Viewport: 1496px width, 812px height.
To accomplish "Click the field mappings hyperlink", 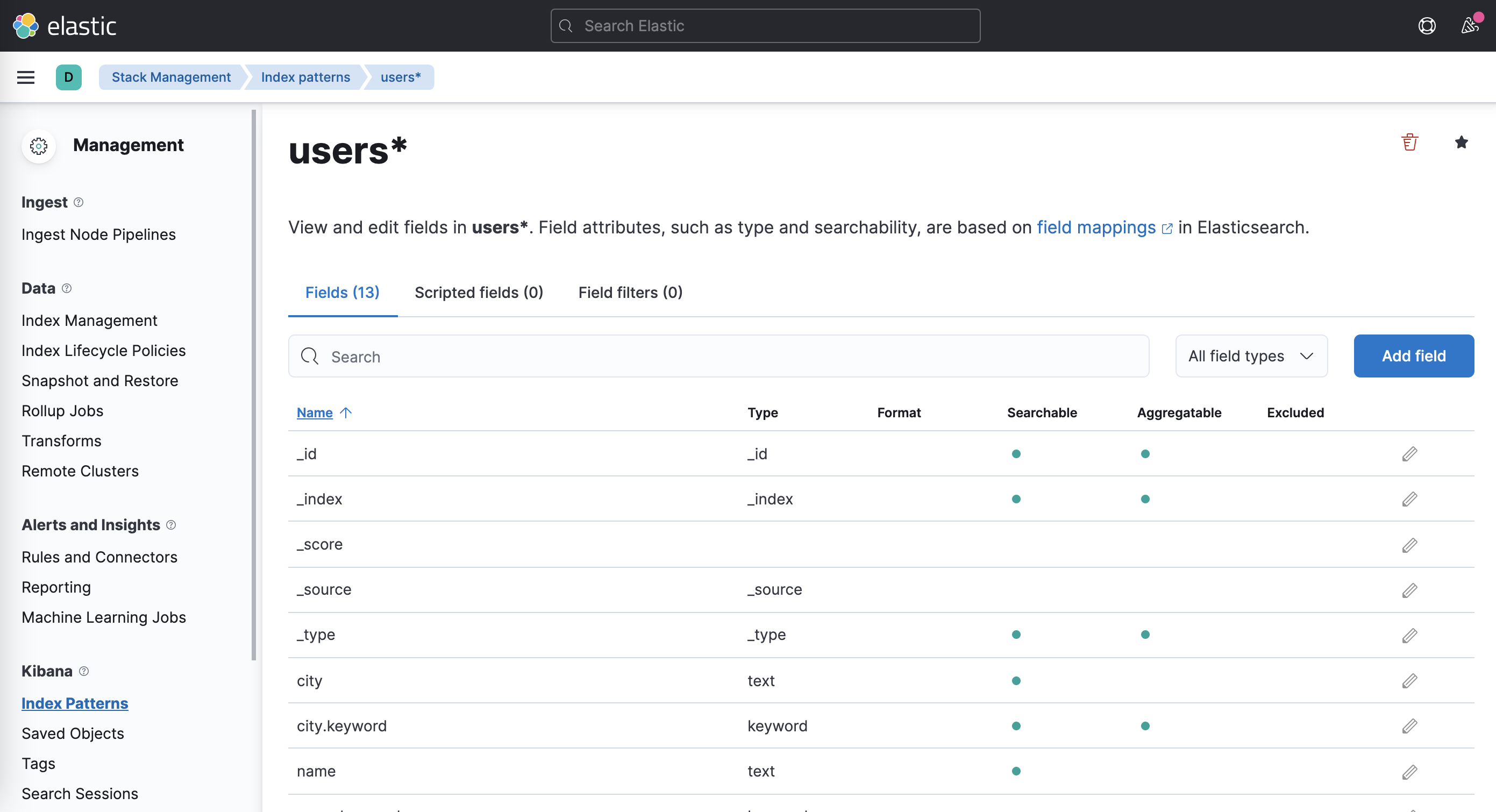I will (1096, 226).
